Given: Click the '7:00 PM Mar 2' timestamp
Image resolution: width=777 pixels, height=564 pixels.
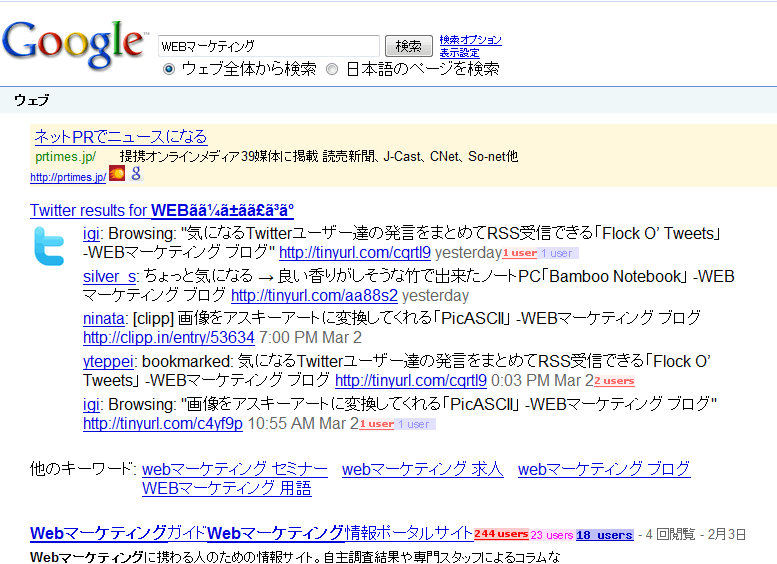Looking at the screenshot, I should (x=310, y=338).
